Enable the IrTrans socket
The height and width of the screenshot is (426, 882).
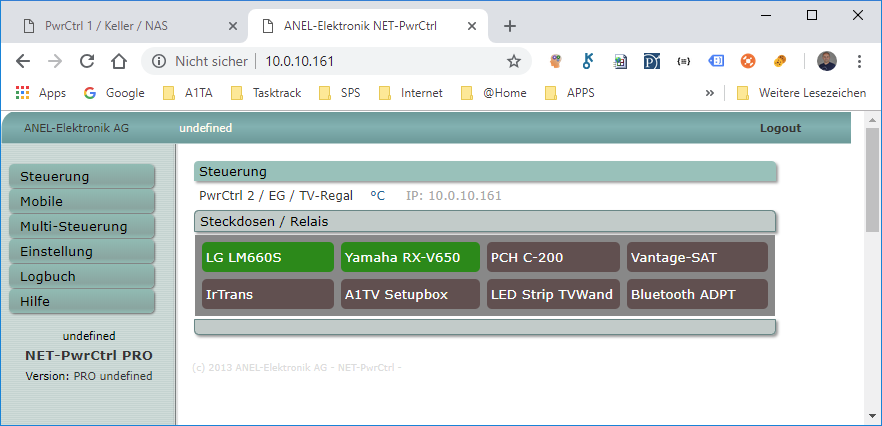[x=267, y=294]
